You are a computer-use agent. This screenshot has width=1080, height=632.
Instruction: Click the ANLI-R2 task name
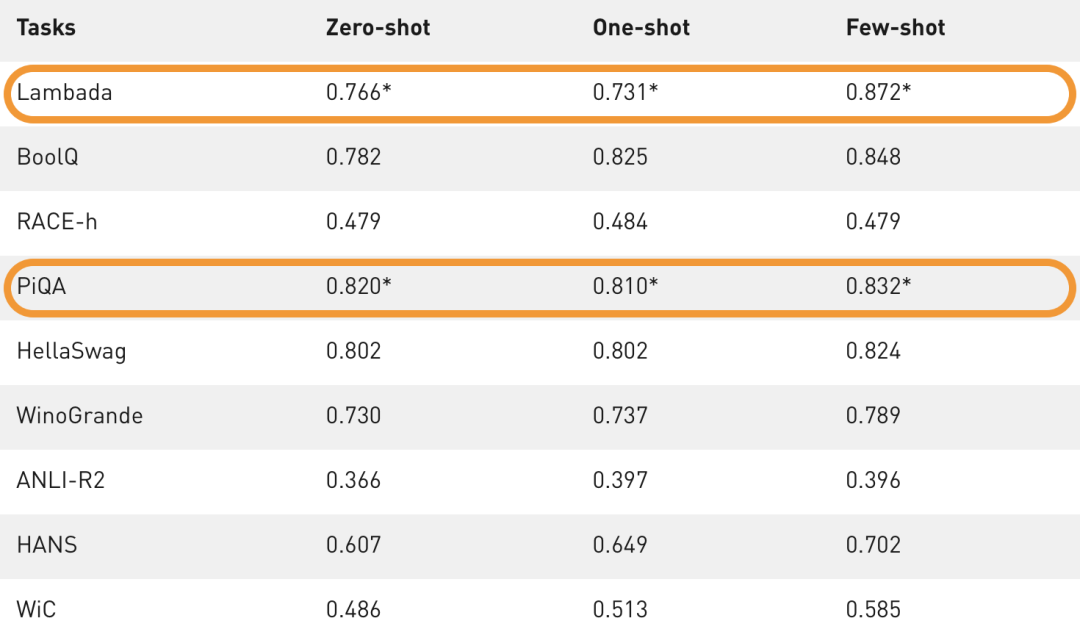pos(61,480)
